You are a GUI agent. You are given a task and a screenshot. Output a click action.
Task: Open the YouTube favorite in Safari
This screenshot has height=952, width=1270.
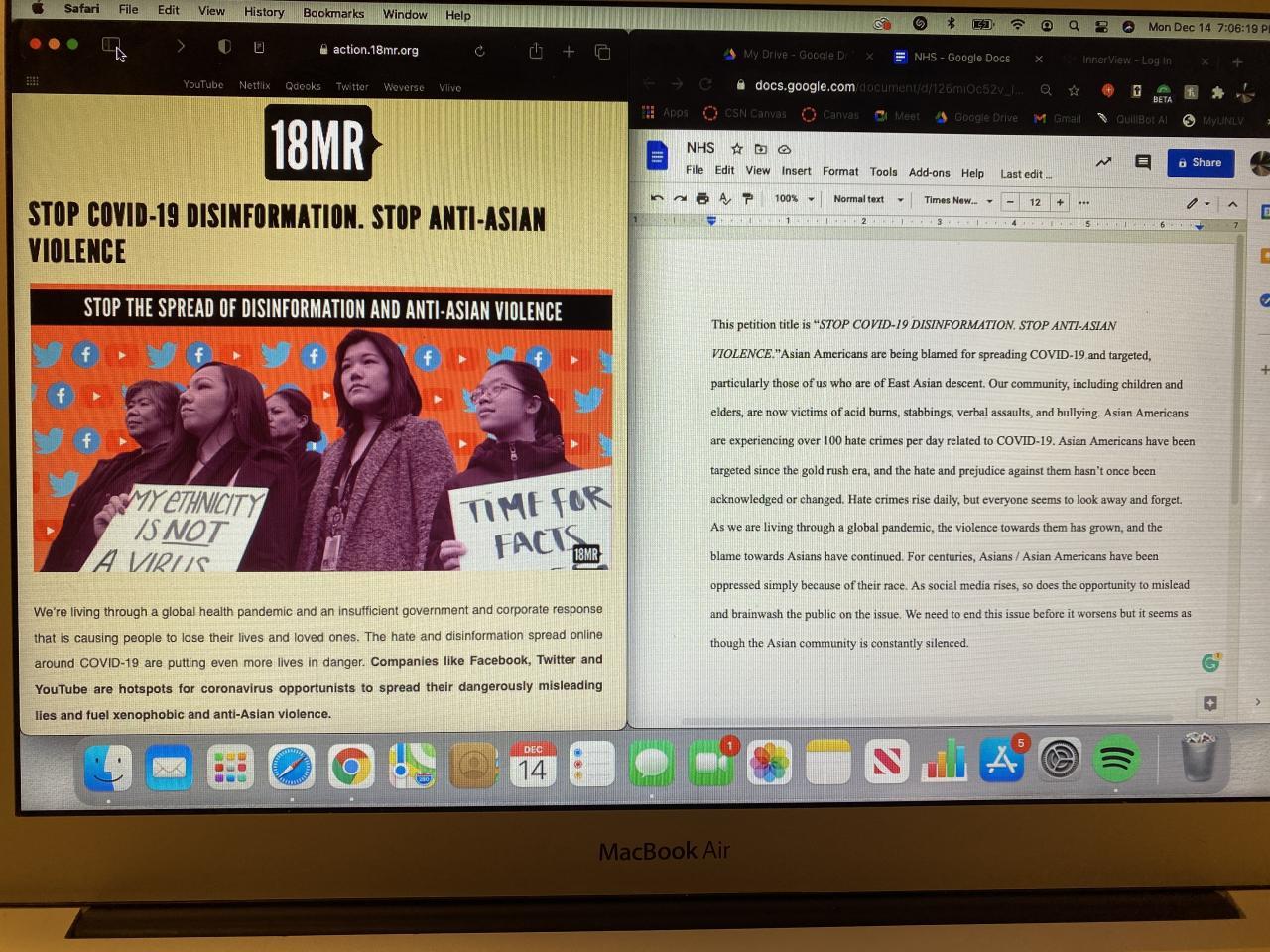(x=203, y=85)
